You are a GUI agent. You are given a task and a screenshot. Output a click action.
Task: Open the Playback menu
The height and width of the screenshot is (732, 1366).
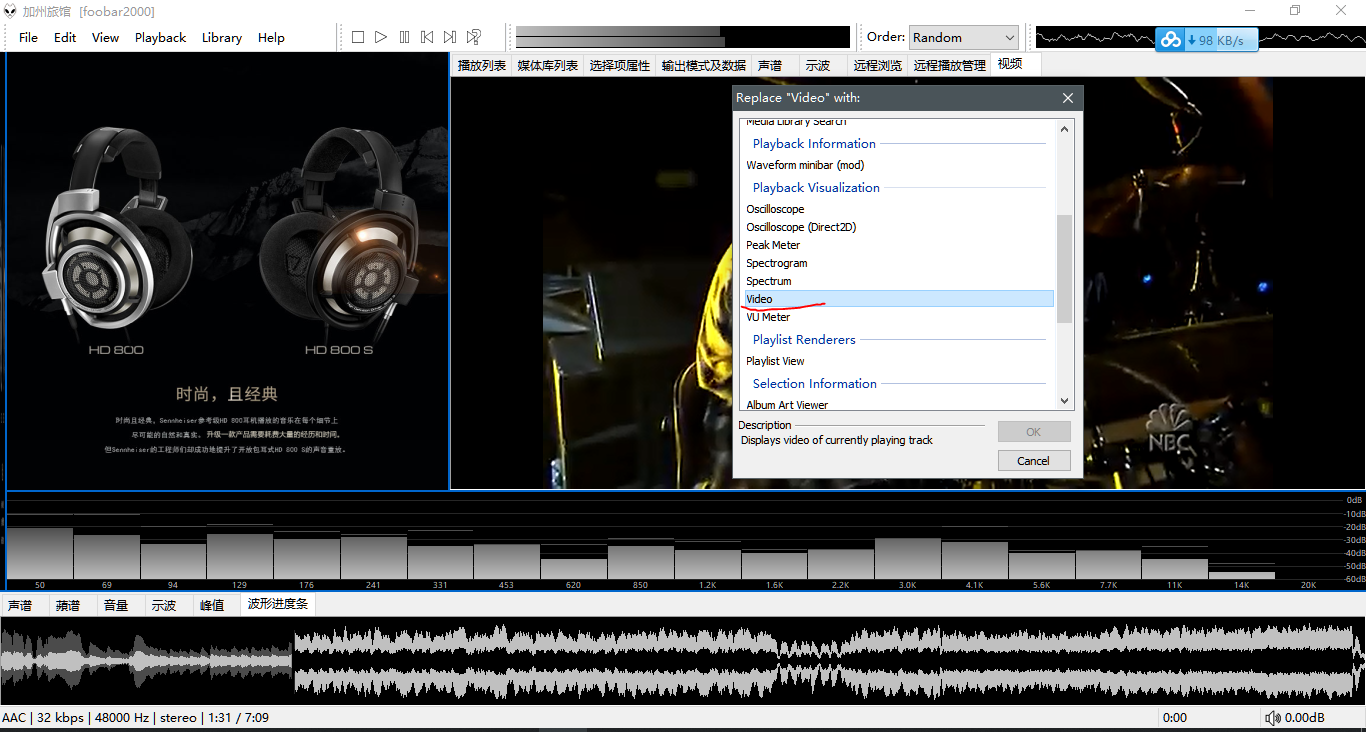[x=160, y=37]
